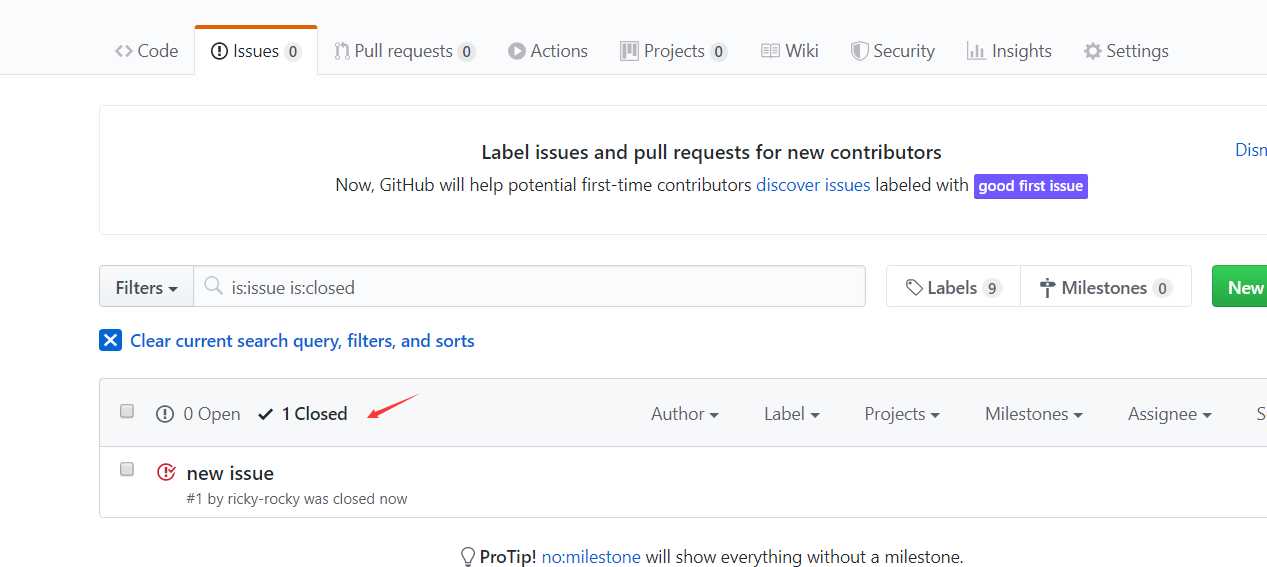Open the Filters dropdown

pyautogui.click(x=146, y=287)
